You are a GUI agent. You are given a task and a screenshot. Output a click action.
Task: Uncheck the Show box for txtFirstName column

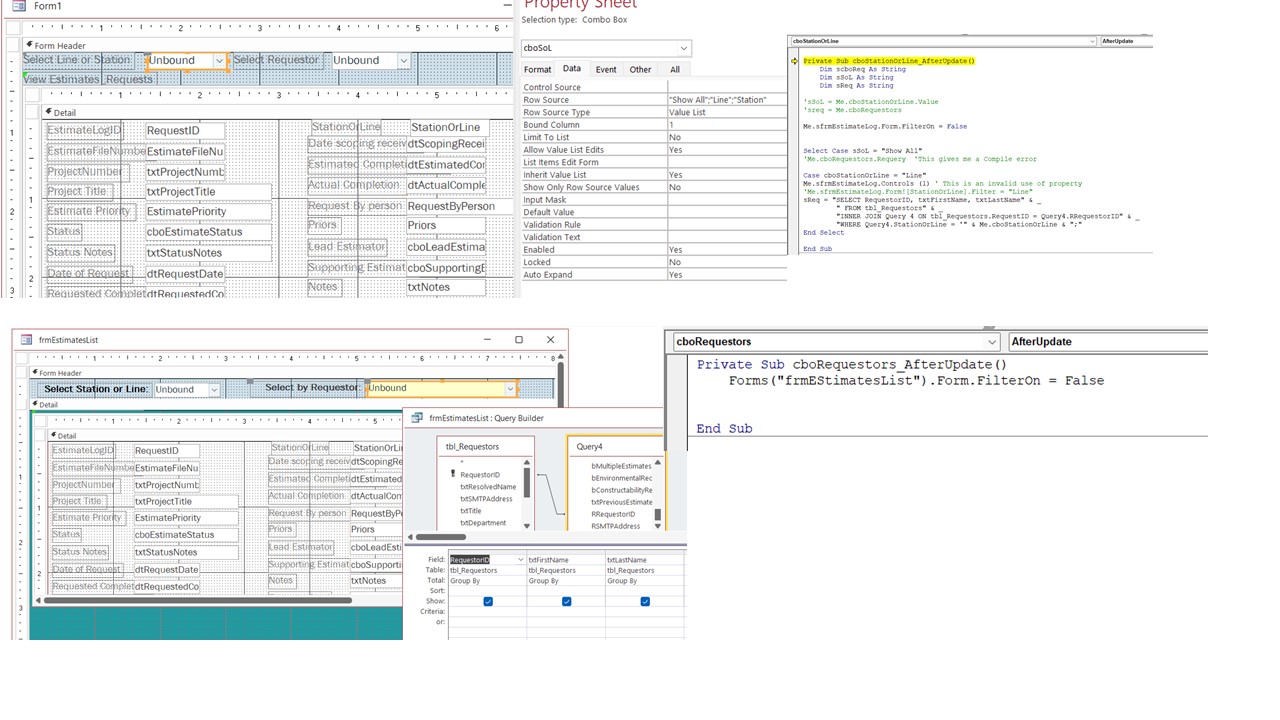click(x=566, y=601)
